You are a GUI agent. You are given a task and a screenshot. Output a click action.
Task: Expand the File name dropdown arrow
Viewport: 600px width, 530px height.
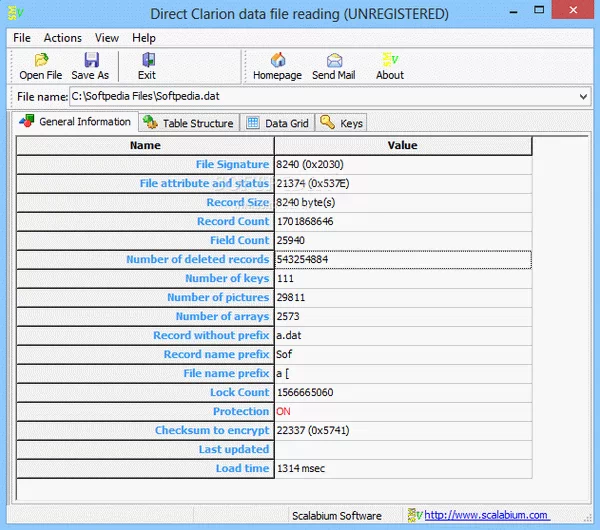[583, 96]
